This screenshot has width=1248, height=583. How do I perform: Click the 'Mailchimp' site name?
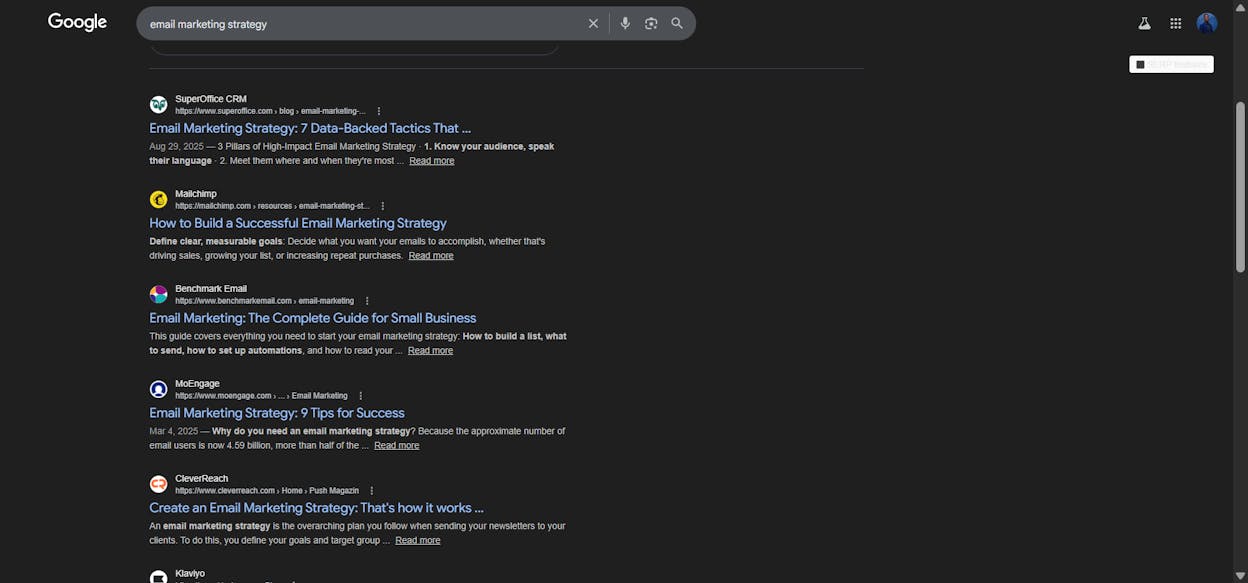tap(196, 194)
